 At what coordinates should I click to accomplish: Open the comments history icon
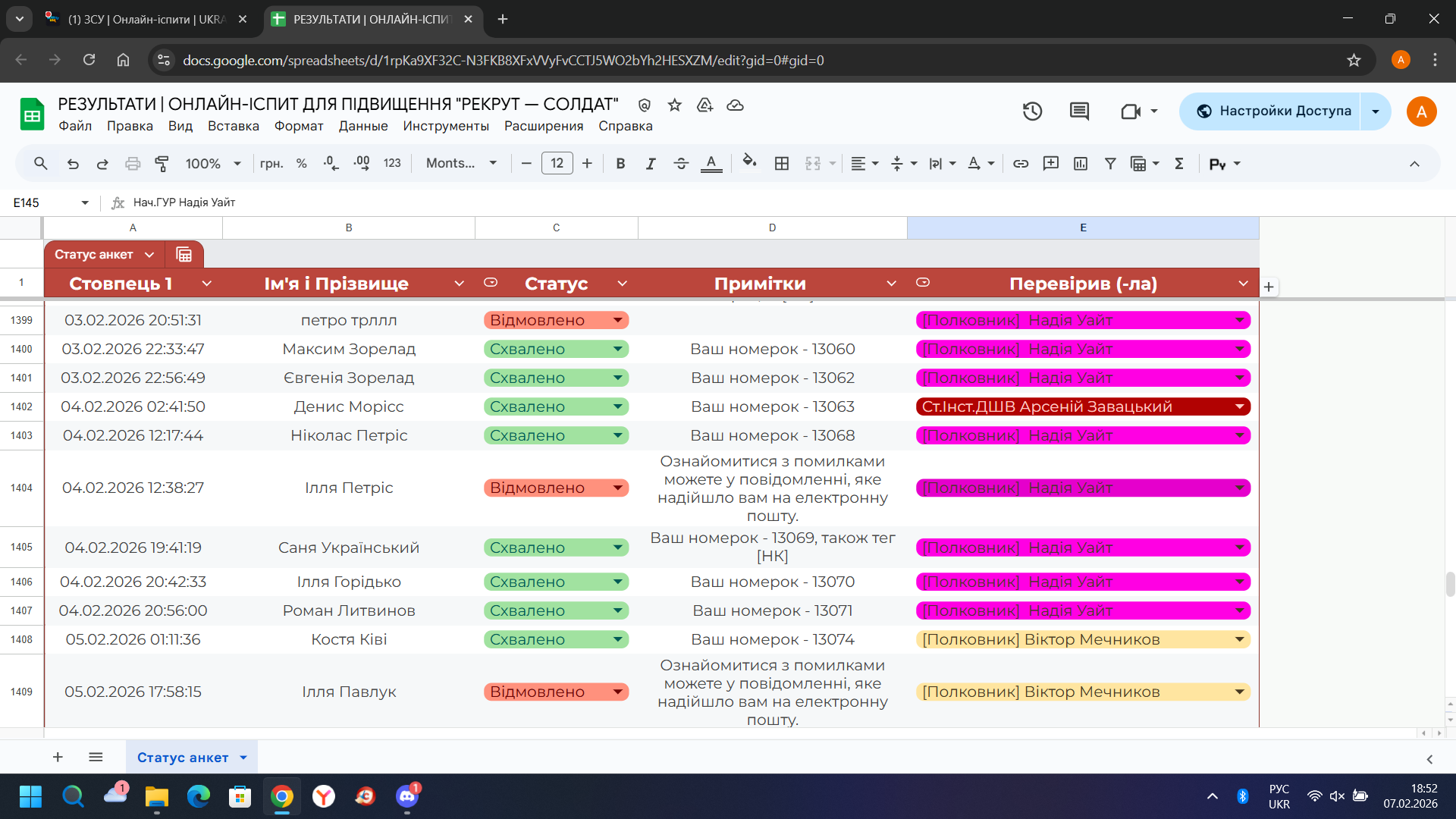(x=1079, y=111)
